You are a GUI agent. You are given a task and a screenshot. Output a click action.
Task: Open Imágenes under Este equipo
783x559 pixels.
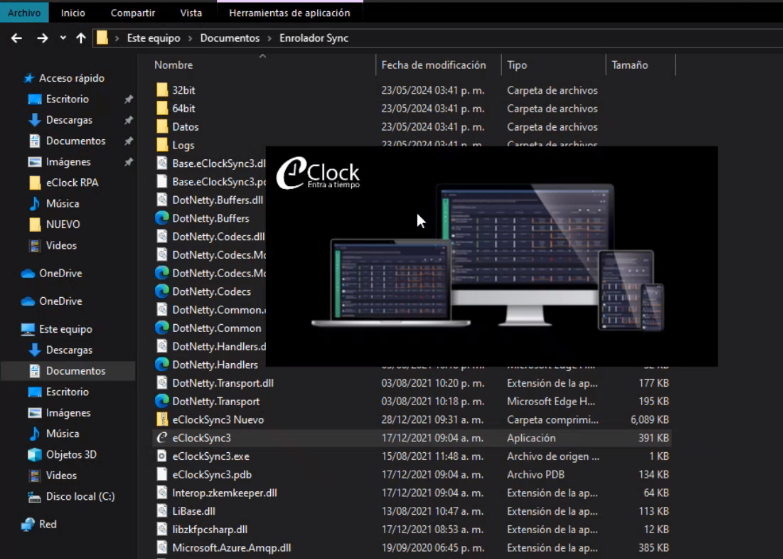click(68, 413)
